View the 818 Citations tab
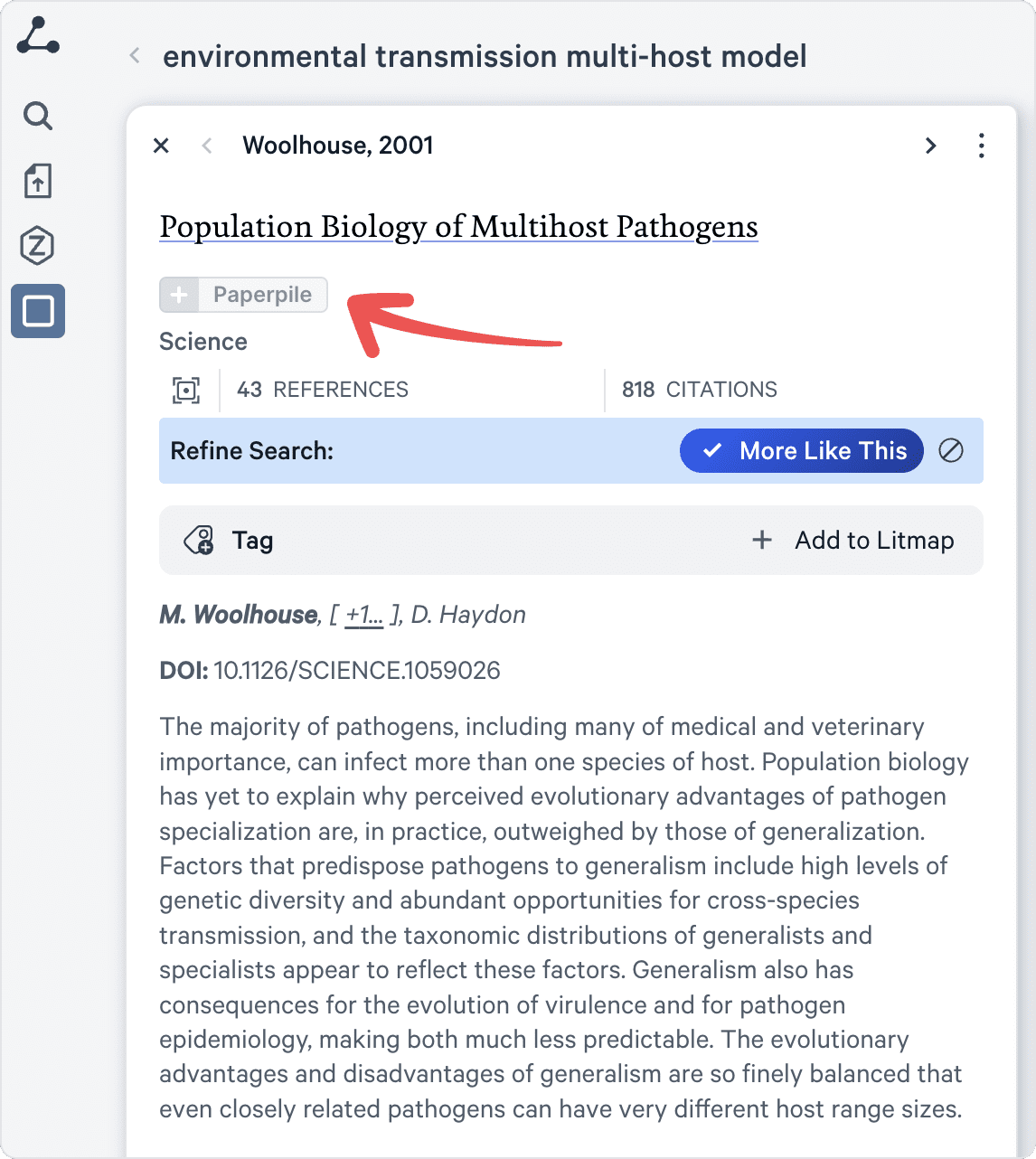This screenshot has height=1159, width=1036. click(x=699, y=390)
